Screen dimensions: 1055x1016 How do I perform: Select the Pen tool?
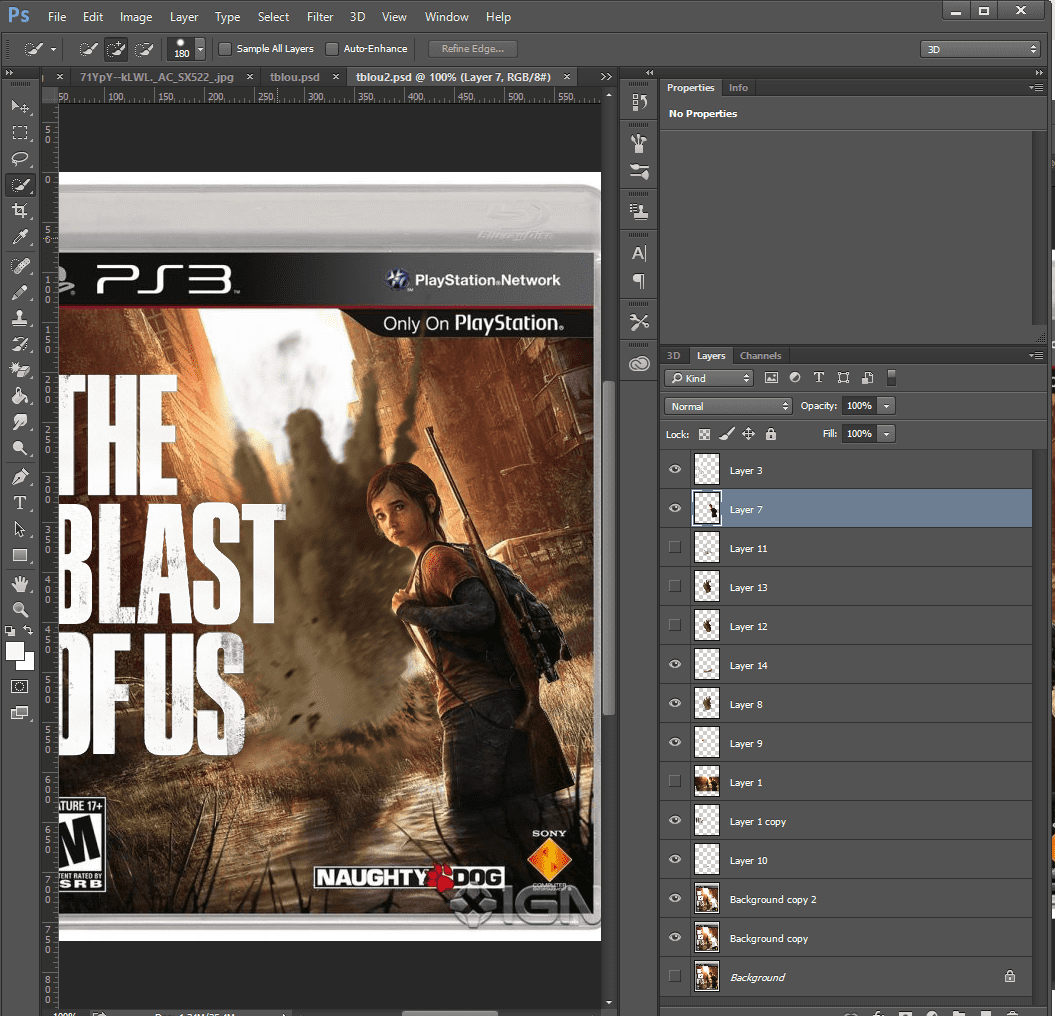[x=19, y=476]
